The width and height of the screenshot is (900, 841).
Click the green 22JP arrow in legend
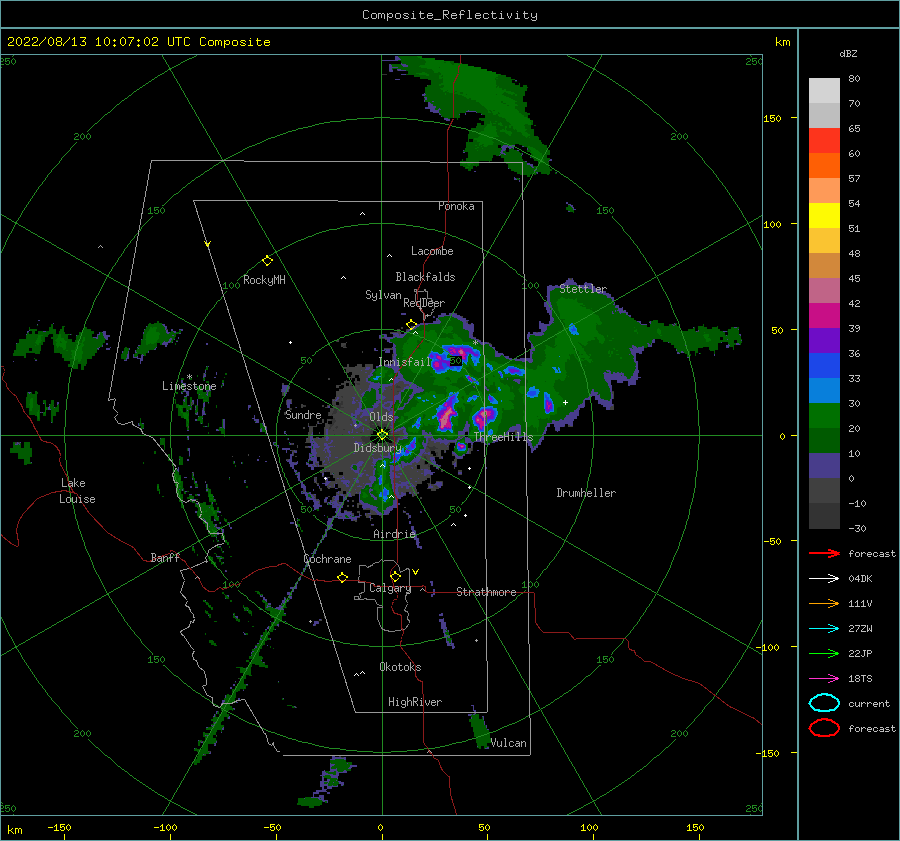[824, 653]
